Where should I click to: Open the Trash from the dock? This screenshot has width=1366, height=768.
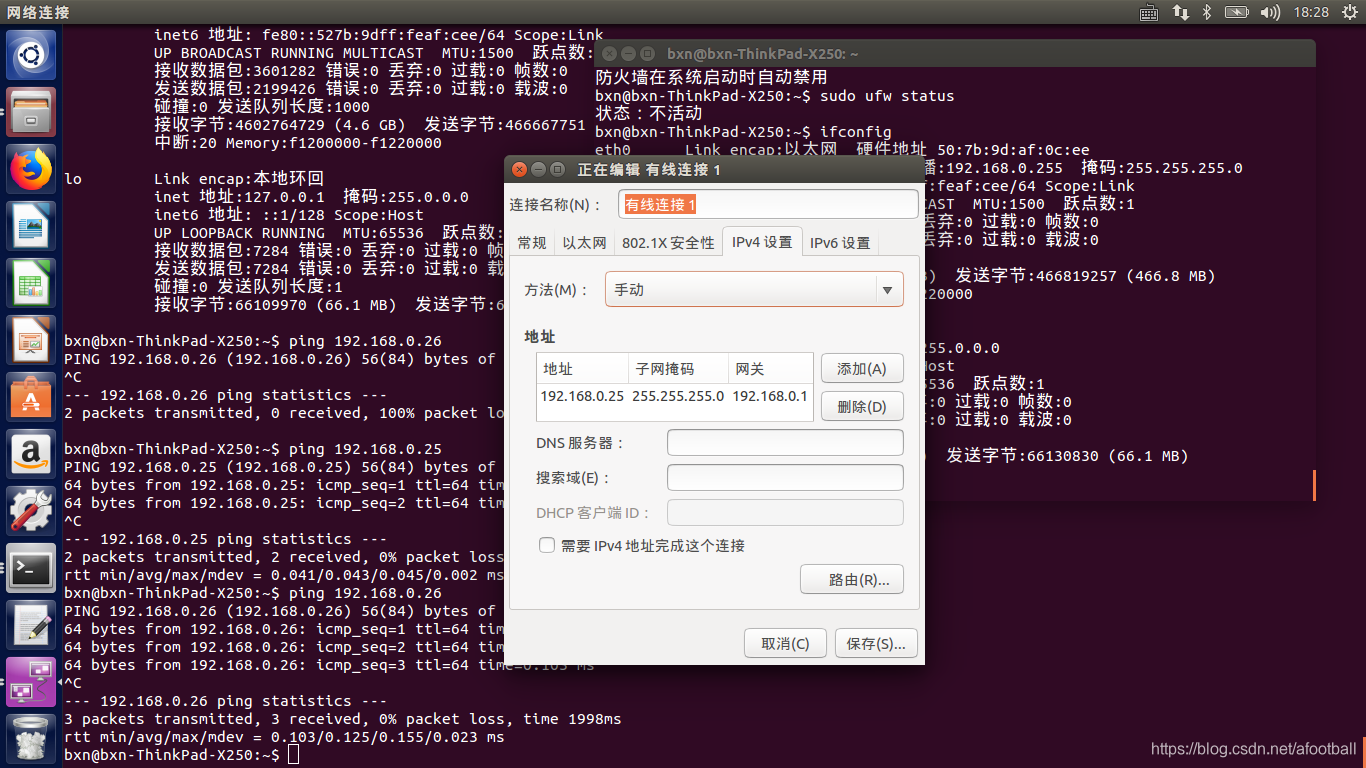31,738
